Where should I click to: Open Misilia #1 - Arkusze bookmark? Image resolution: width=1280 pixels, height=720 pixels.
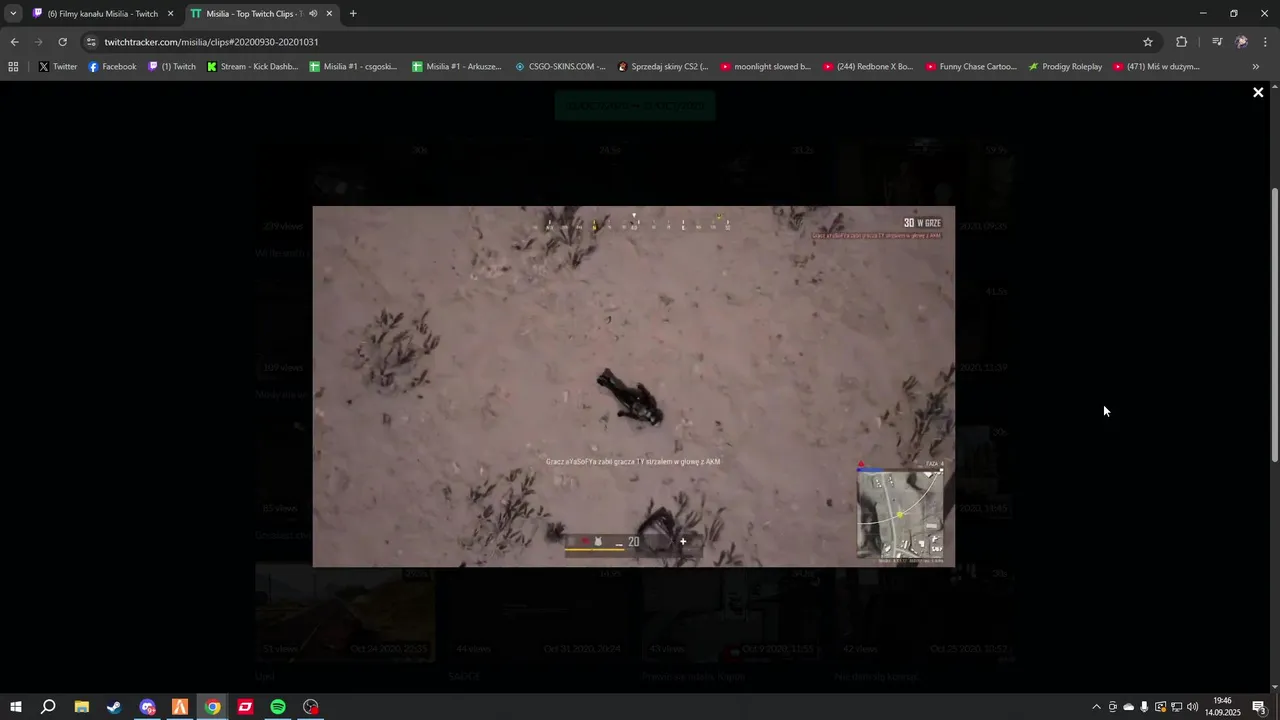[456, 67]
